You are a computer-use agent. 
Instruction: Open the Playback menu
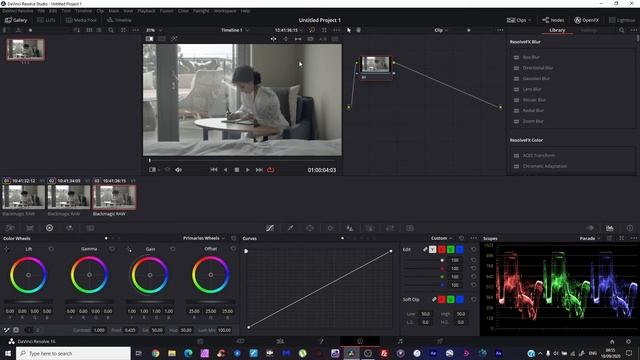pos(146,11)
